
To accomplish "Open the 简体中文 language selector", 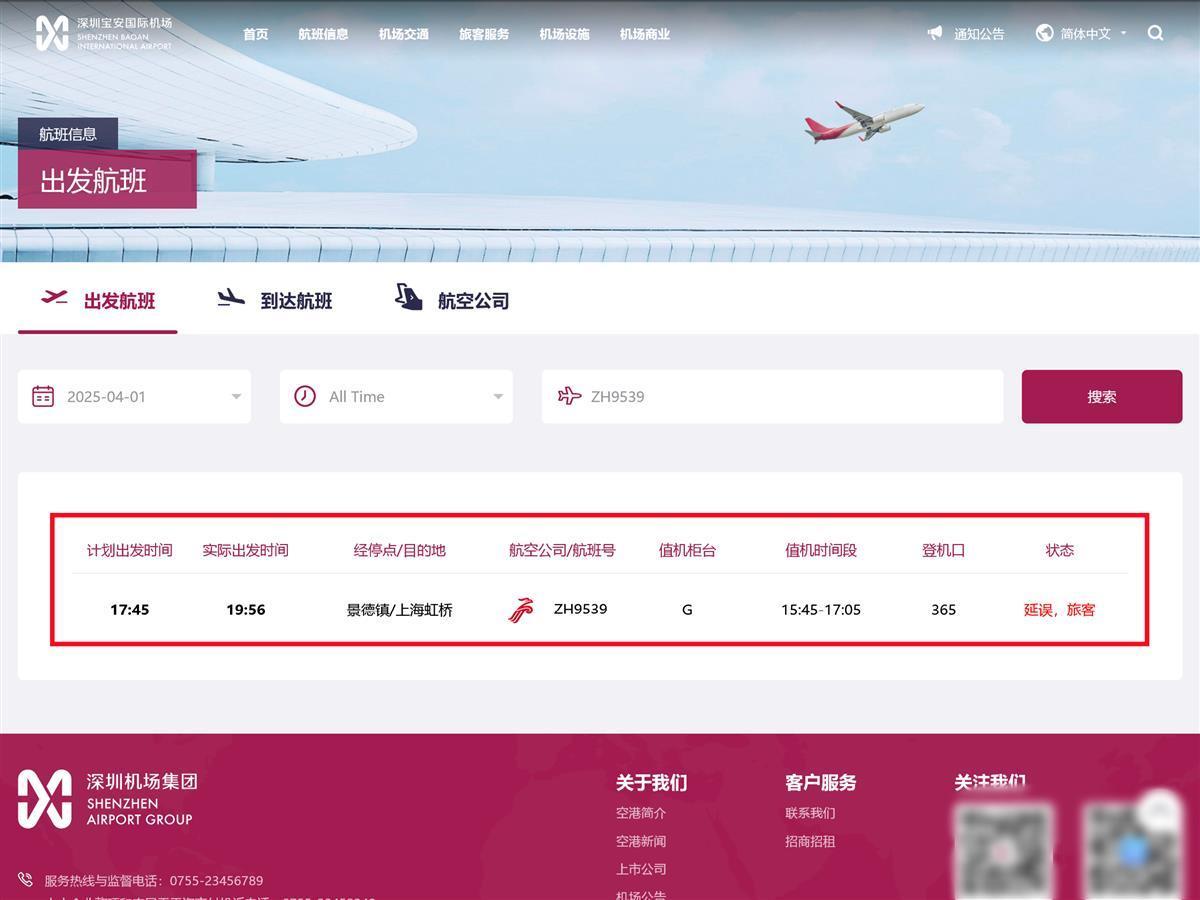I will pyautogui.click(x=1086, y=34).
